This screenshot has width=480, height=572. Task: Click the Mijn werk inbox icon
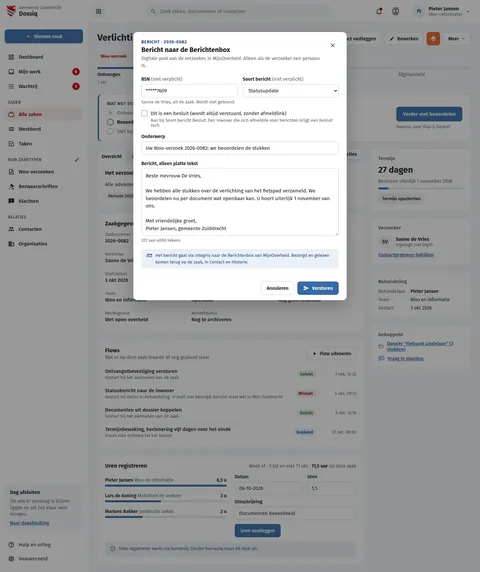11,72
